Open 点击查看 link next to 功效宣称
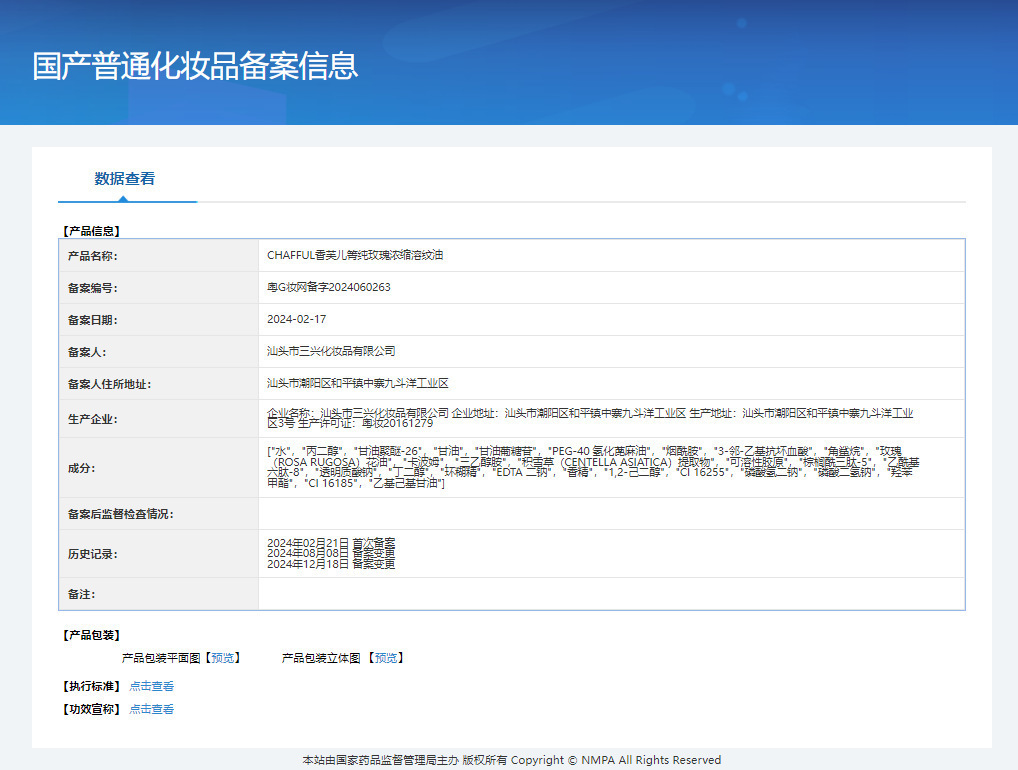The width and height of the screenshot is (1018, 770). 151,709
